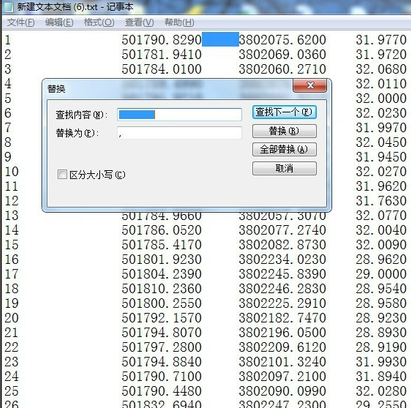
Task: Click value 501785.4170 in row 15
Action: (161, 245)
